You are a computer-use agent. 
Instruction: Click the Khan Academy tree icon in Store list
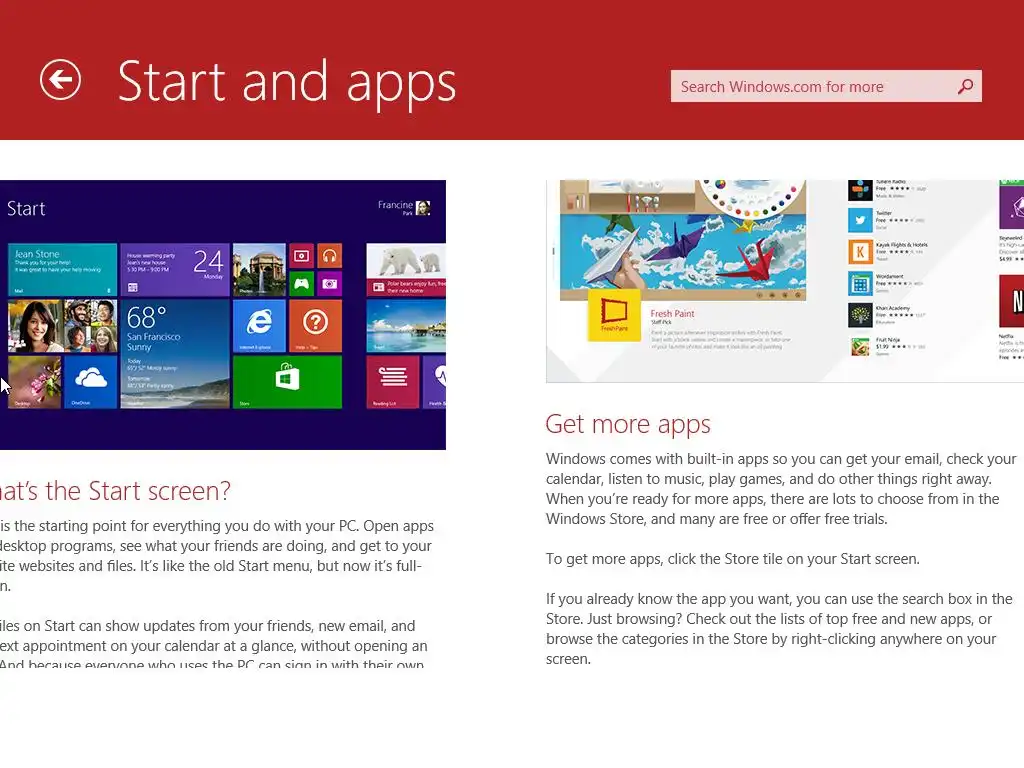coord(860,315)
